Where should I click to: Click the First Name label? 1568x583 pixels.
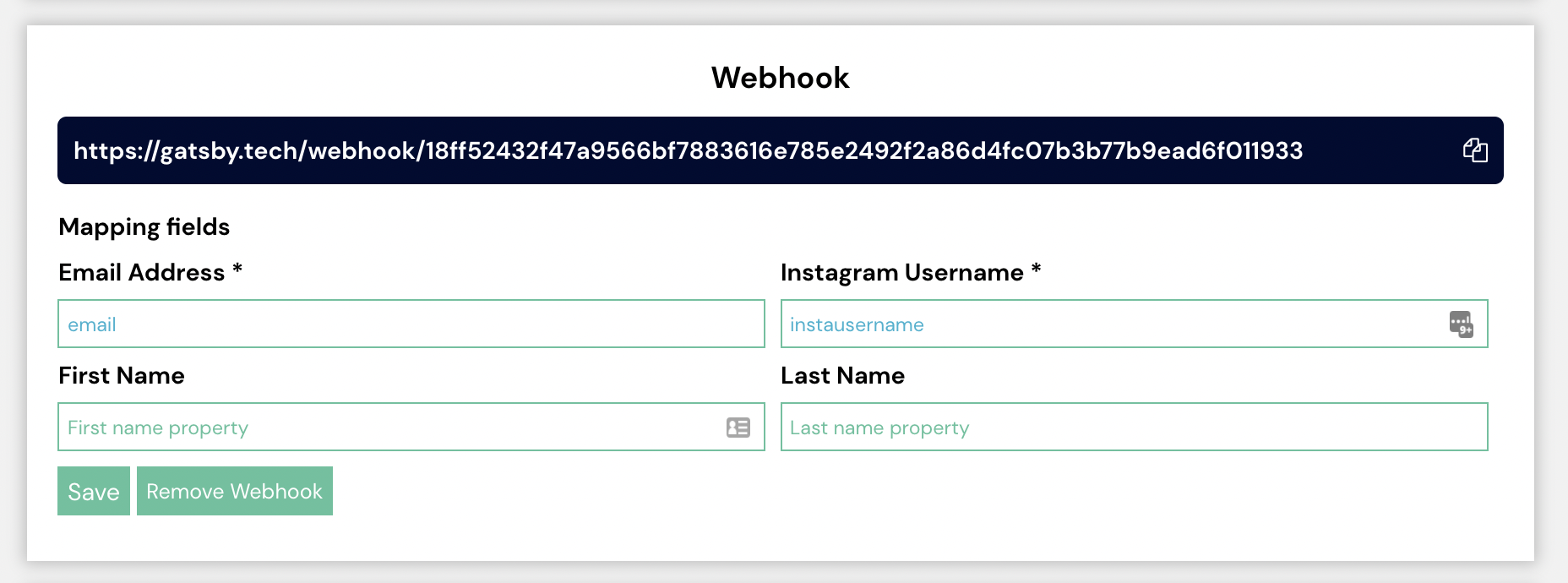click(x=122, y=375)
